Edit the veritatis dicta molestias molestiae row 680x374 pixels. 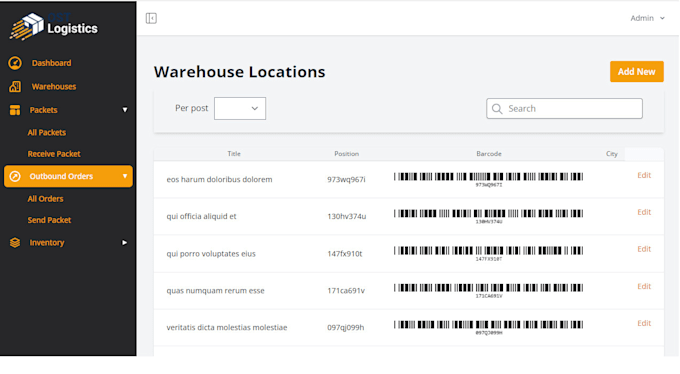[644, 323]
